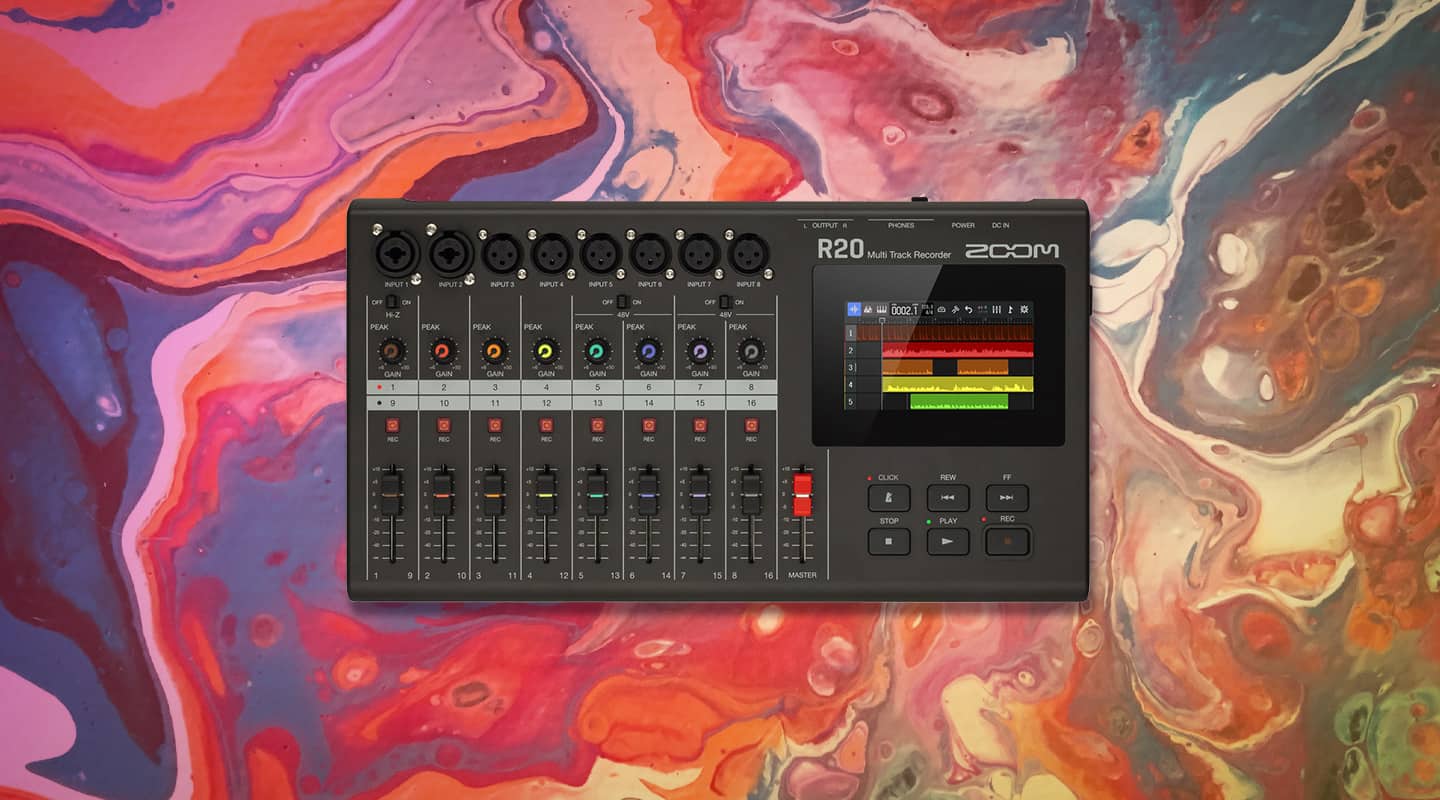The width and height of the screenshot is (1440, 800).
Task: Arm the REC button on channel 1
Action: [x=393, y=425]
